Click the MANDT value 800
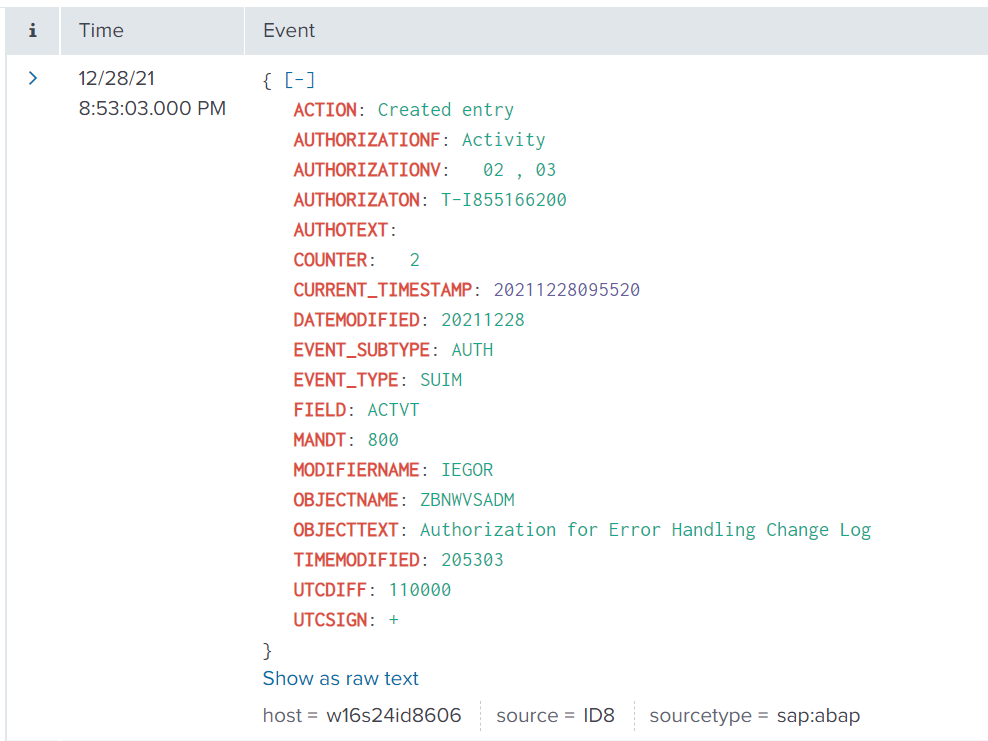This screenshot has width=988, height=741. tap(382, 440)
